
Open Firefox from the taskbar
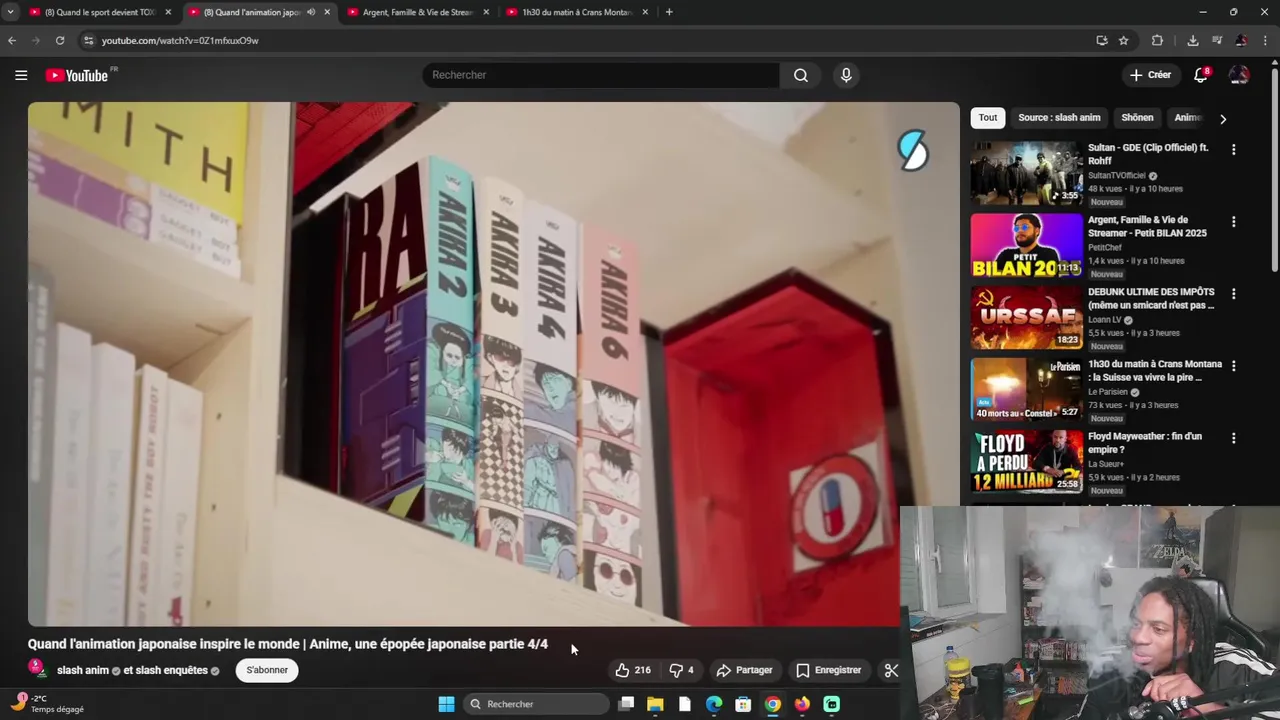[x=802, y=704]
